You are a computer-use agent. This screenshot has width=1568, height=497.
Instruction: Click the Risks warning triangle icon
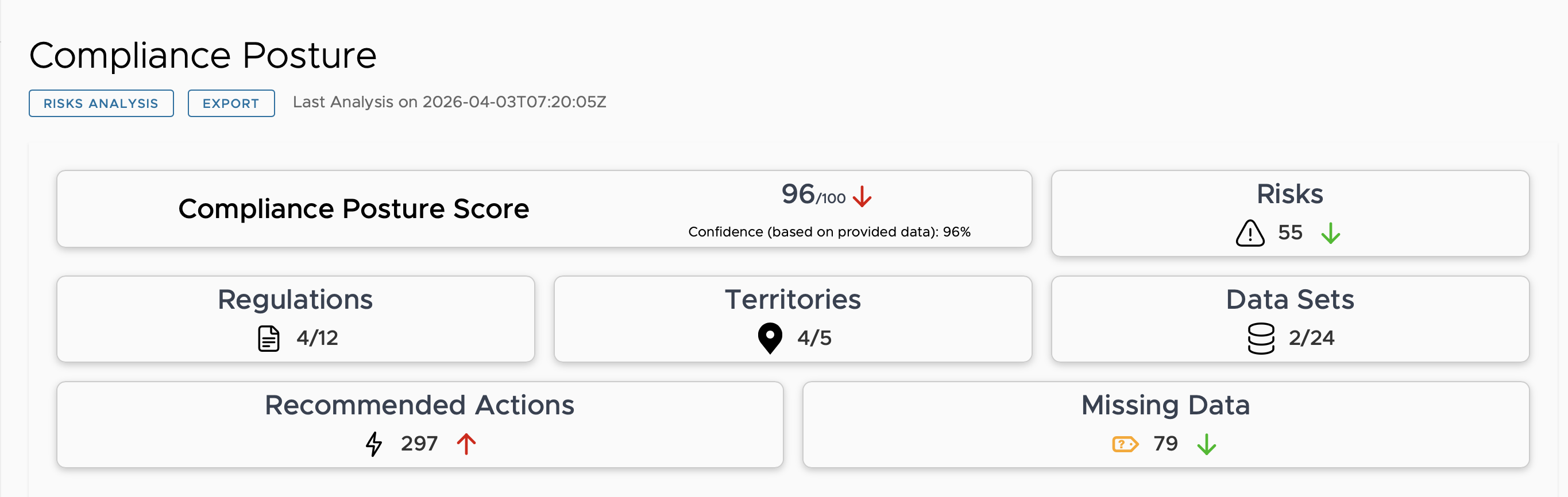(1250, 233)
